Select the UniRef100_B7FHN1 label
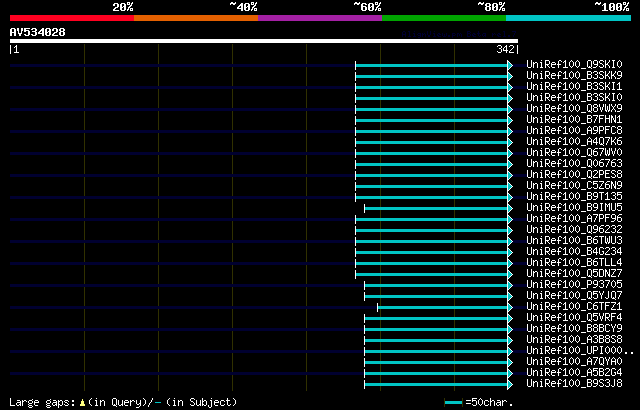 [x=574, y=120]
